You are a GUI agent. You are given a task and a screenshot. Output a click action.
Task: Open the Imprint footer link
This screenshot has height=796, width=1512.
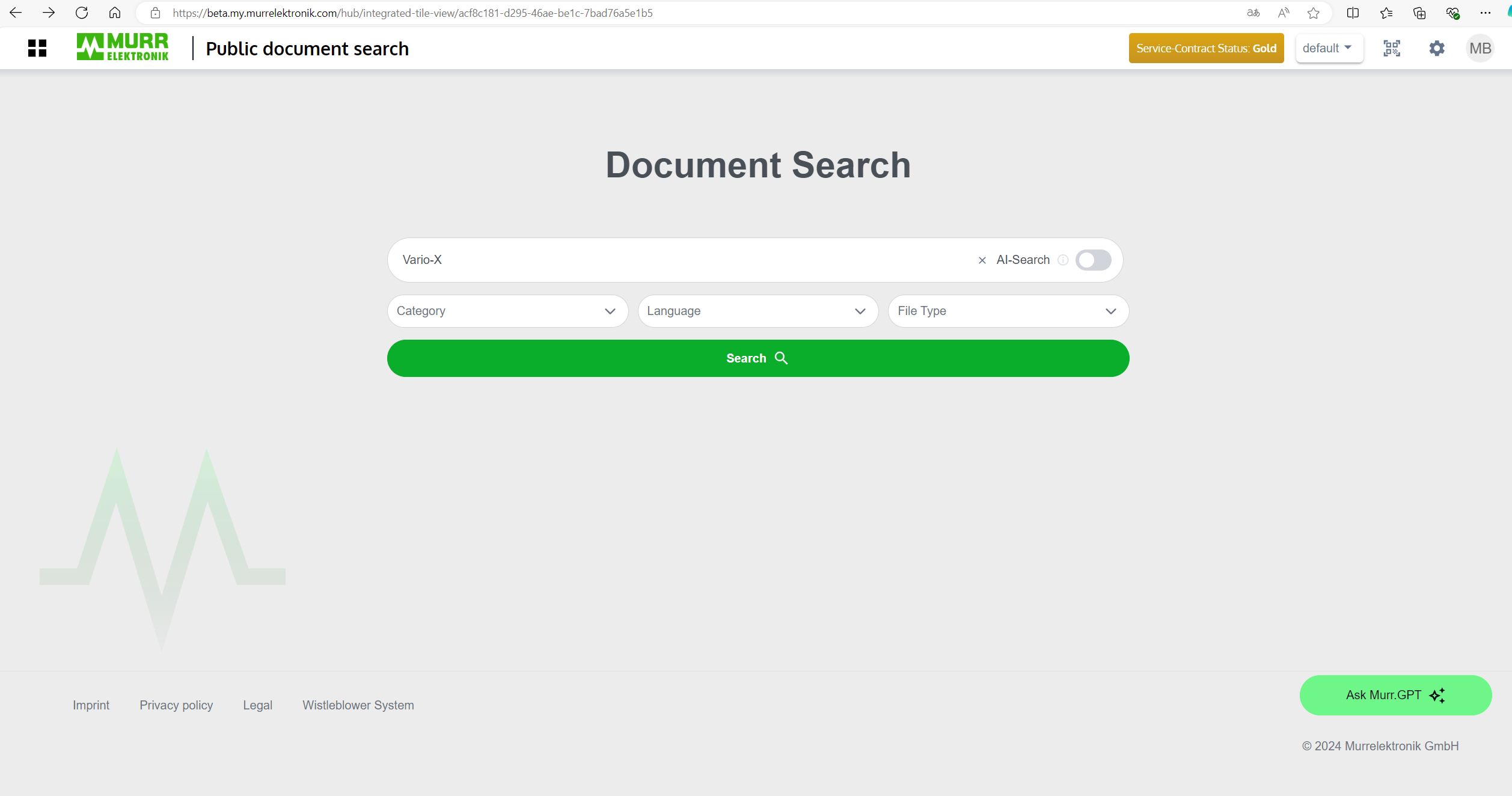point(91,705)
